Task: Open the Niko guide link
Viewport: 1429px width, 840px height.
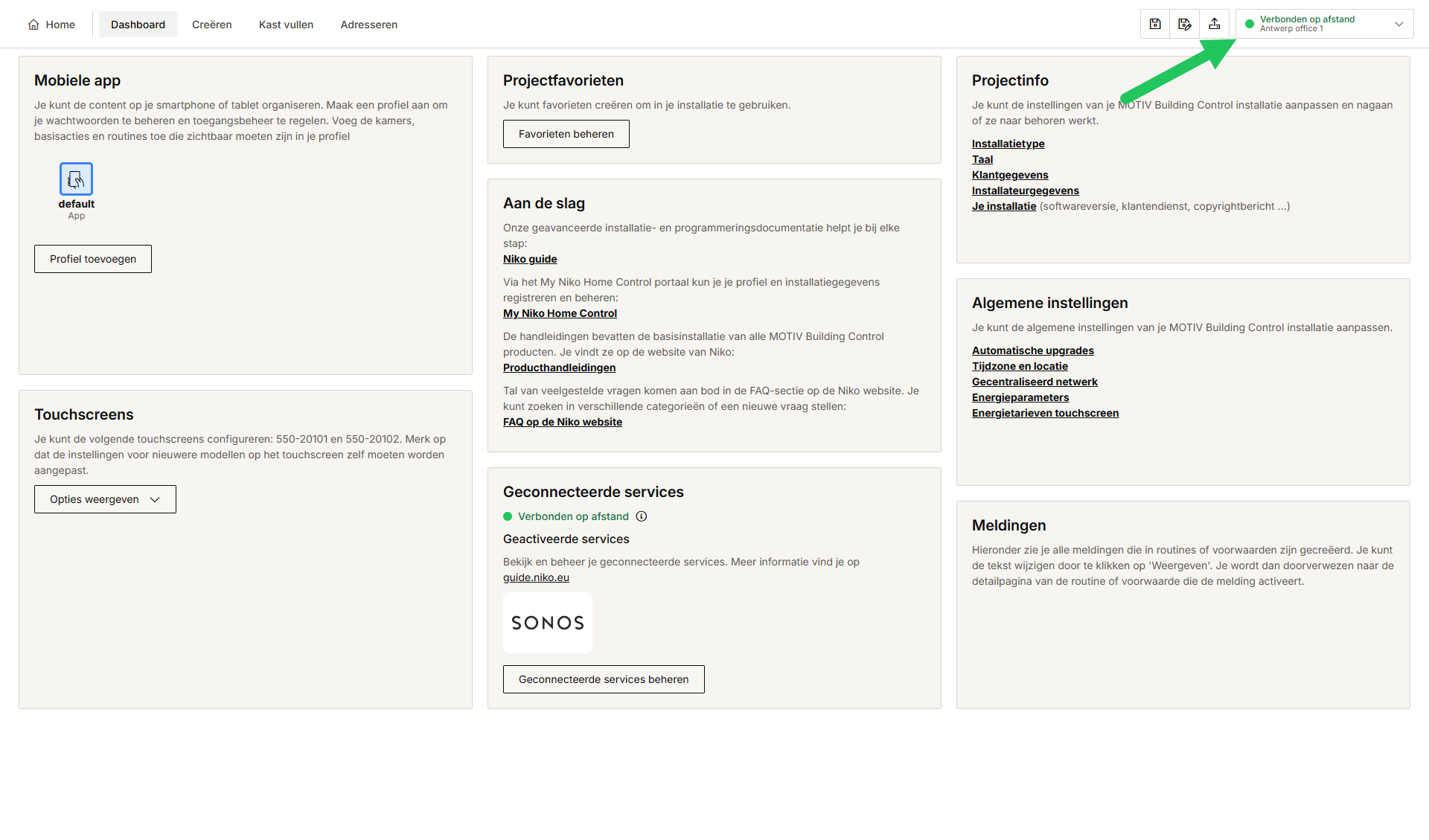Action: (530, 259)
